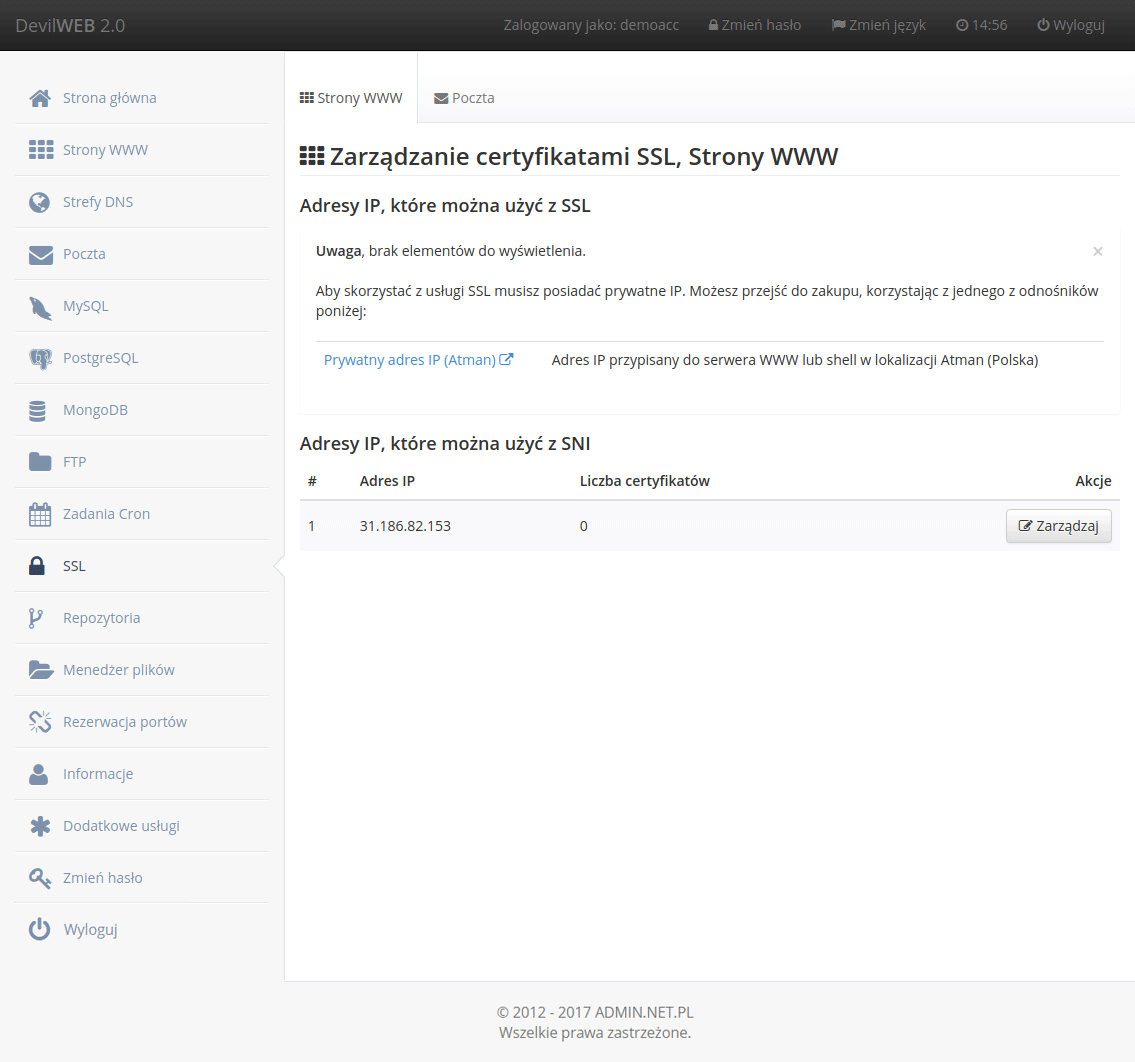Click the power icon for Wyloguj in sidebar

tap(40, 930)
